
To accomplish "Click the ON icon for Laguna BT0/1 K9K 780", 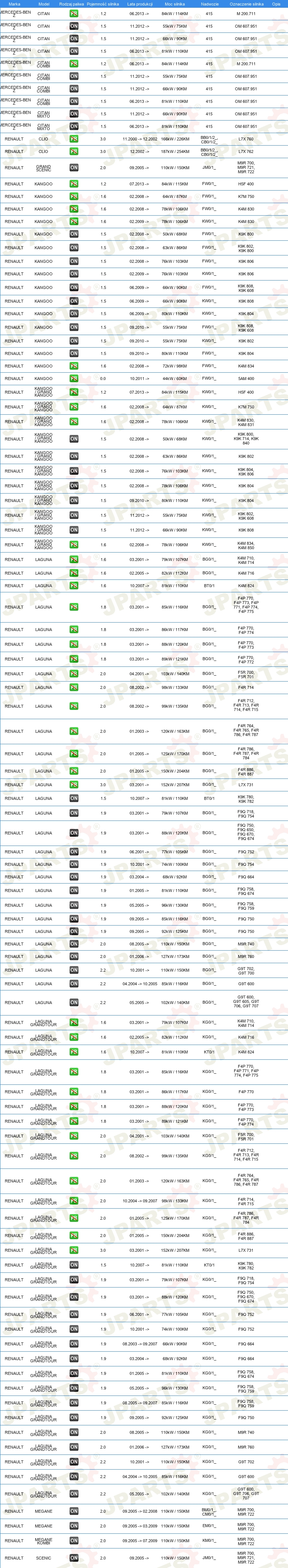I will [74, 798].
